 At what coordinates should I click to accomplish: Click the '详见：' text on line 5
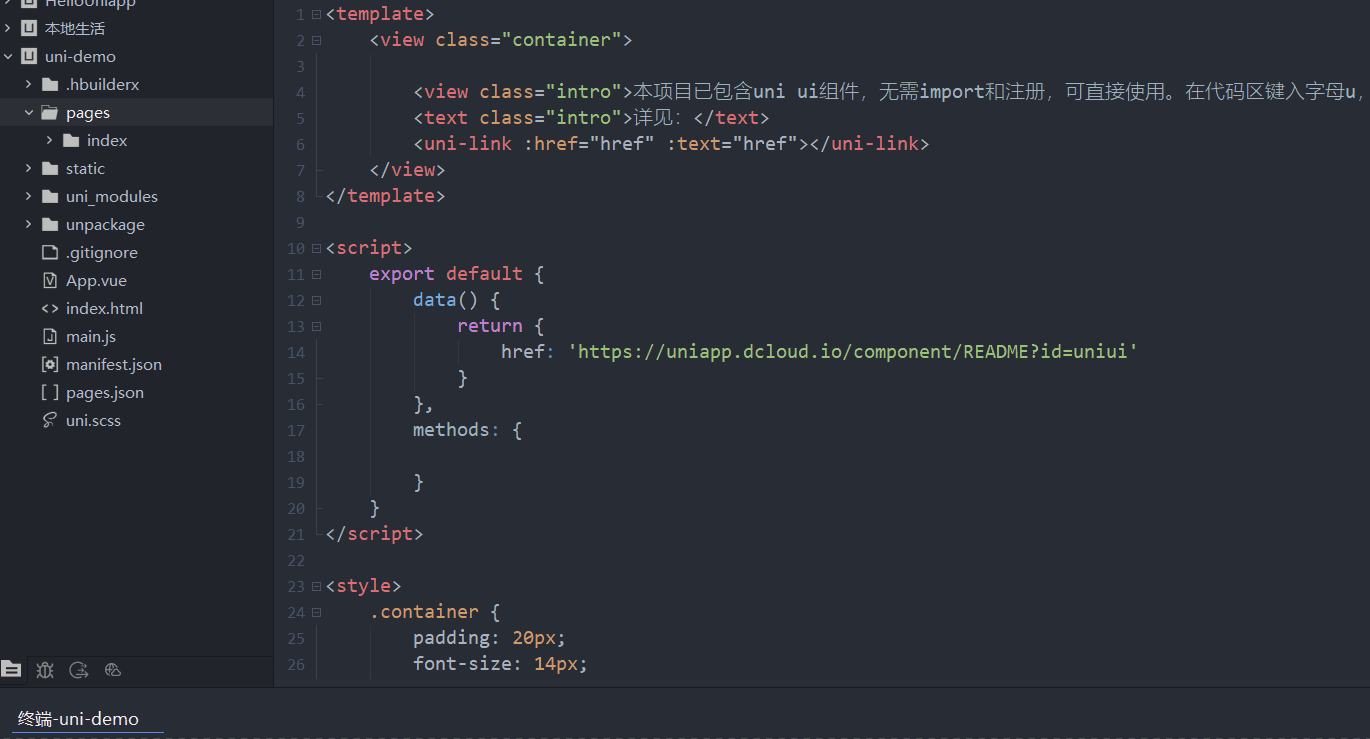658,118
